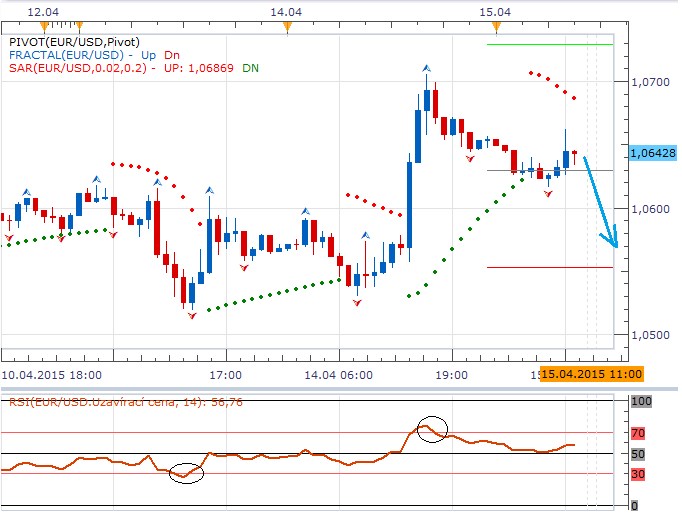
Task: Click the red RSI 70 level tag
Action: click(636, 434)
